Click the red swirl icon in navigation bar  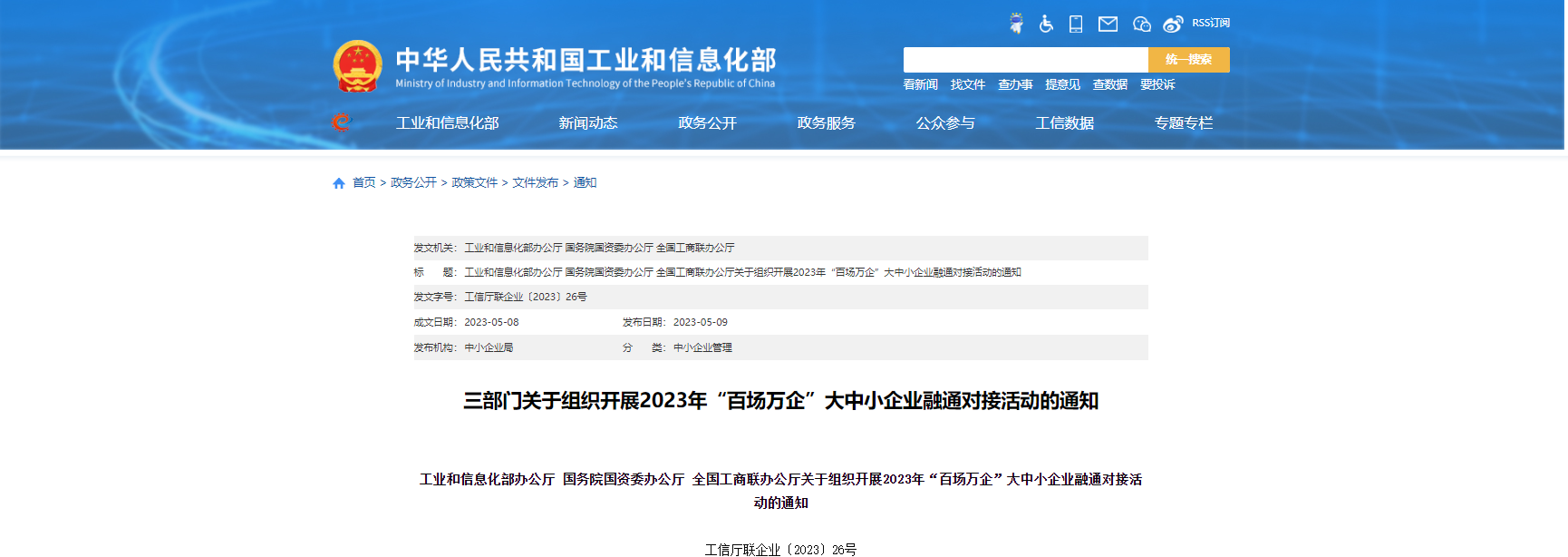[x=342, y=122]
